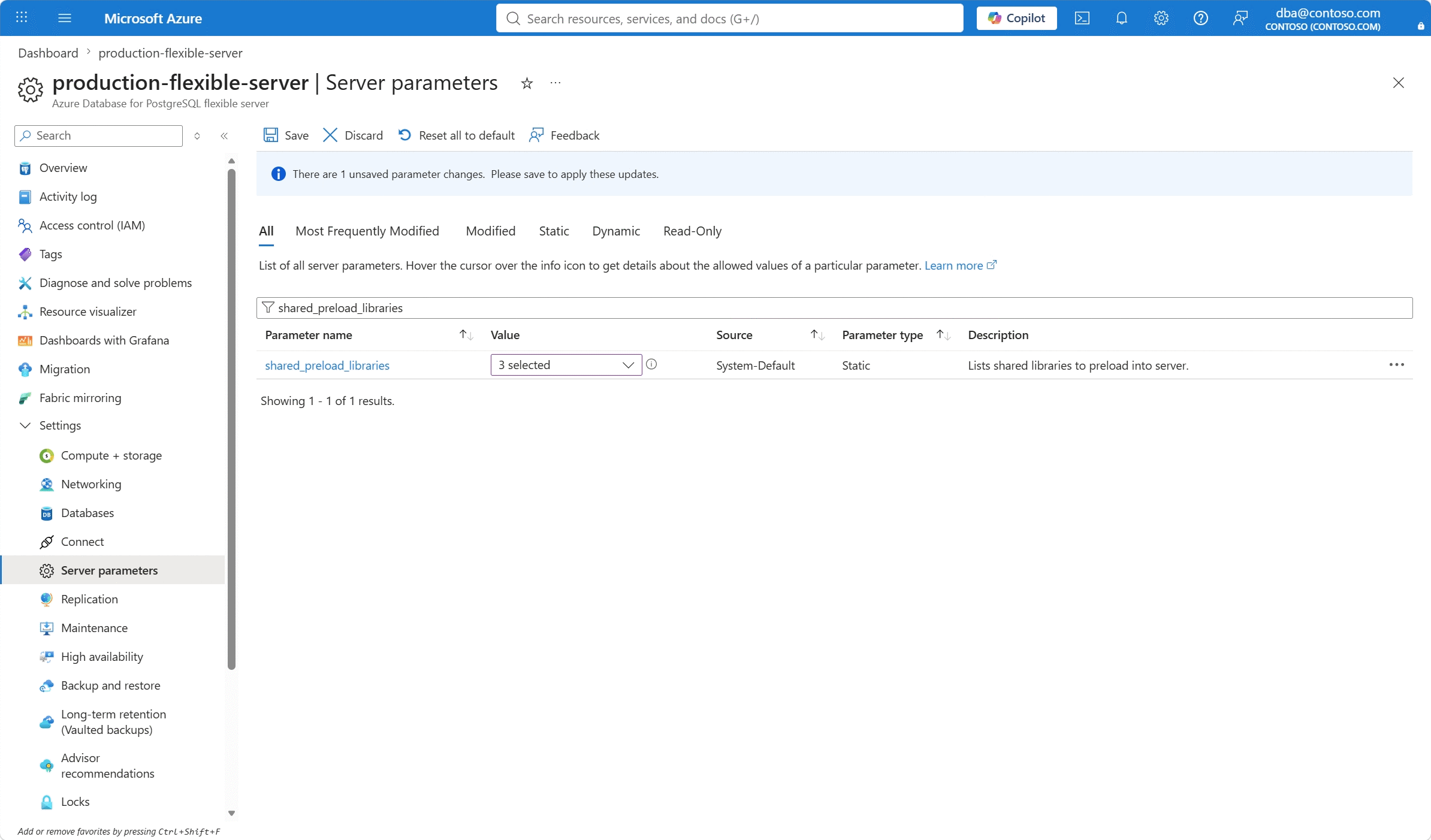Open the header feedback icon
This screenshot has width=1431, height=840.
coord(1240,18)
